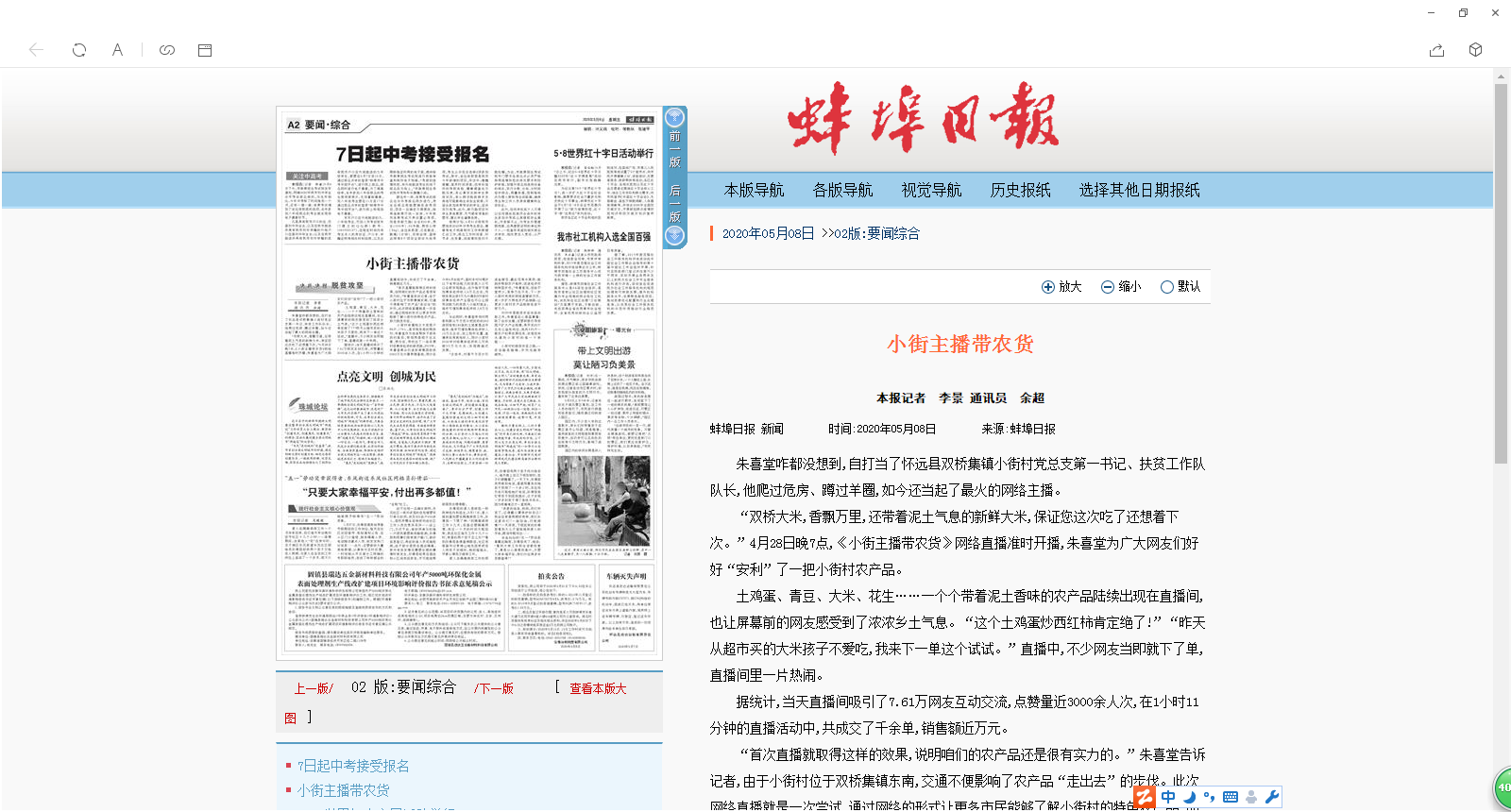The width and height of the screenshot is (1511, 812).
Task: Select the 缩小 shrink text option
Action: pos(1121,287)
